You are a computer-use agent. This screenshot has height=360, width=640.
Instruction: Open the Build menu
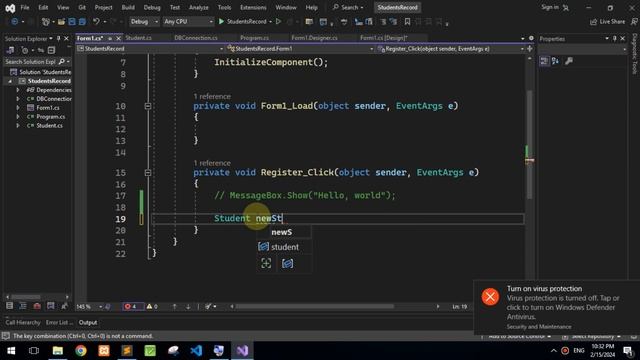coord(128,7)
